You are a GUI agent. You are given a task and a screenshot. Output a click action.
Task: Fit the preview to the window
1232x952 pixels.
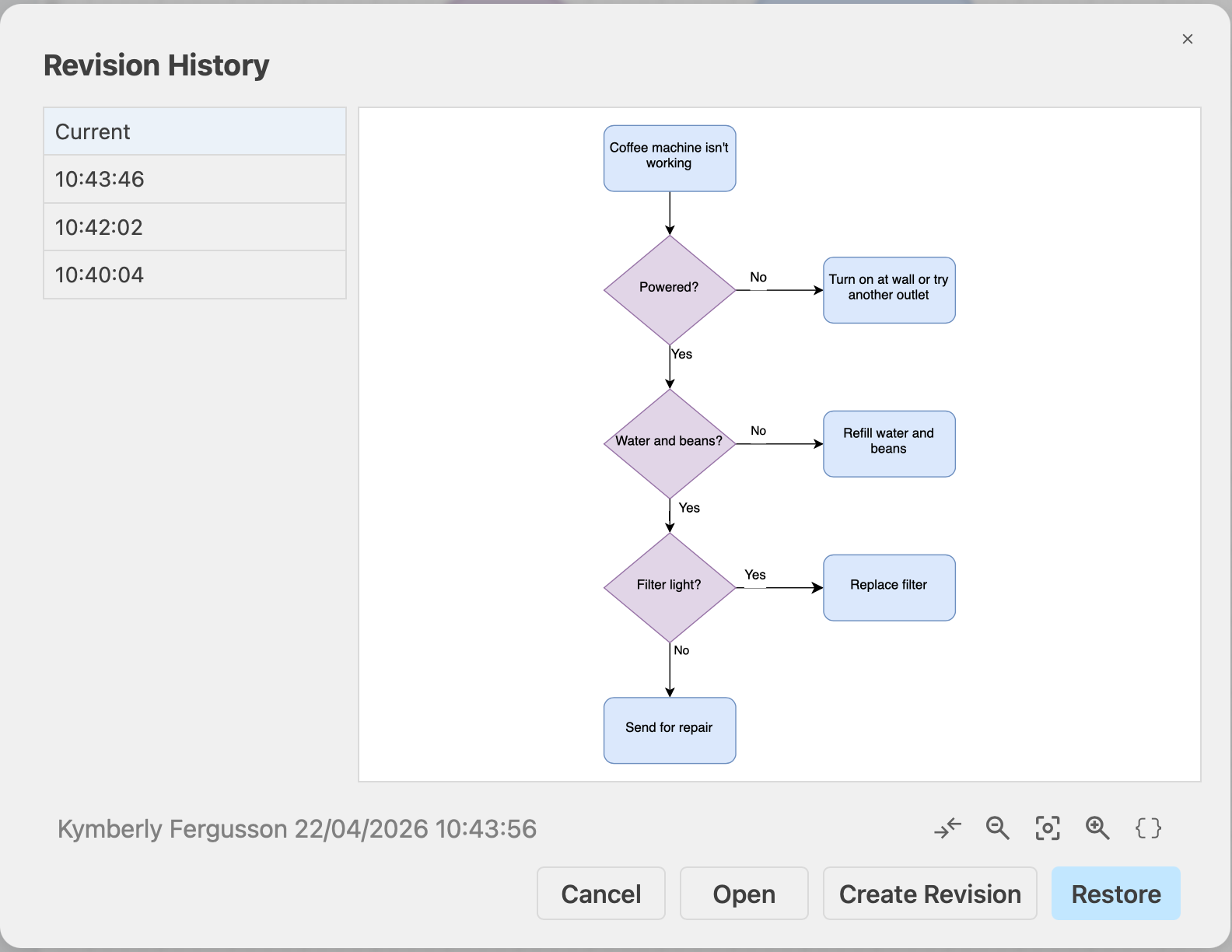point(1048,828)
